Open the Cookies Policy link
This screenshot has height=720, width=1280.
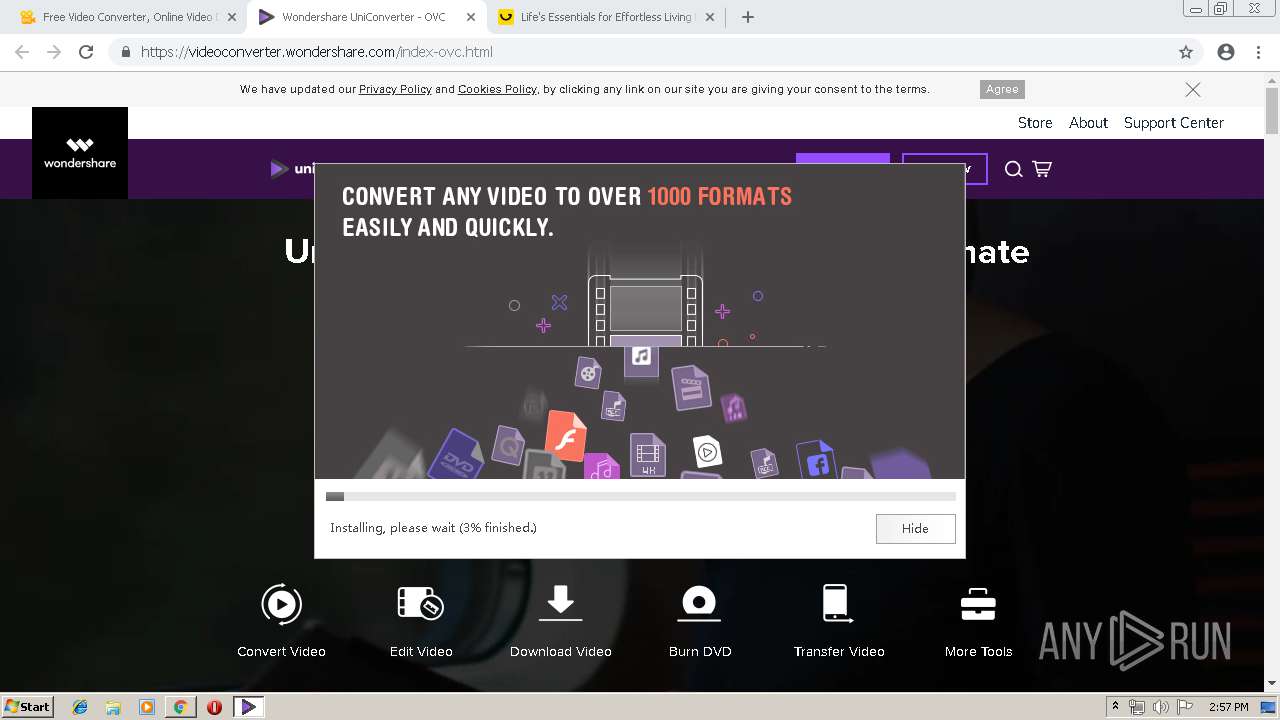(x=497, y=89)
